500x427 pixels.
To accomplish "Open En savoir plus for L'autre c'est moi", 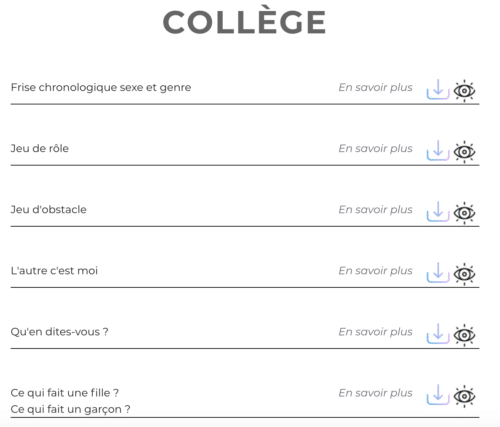I will (375, 271).
